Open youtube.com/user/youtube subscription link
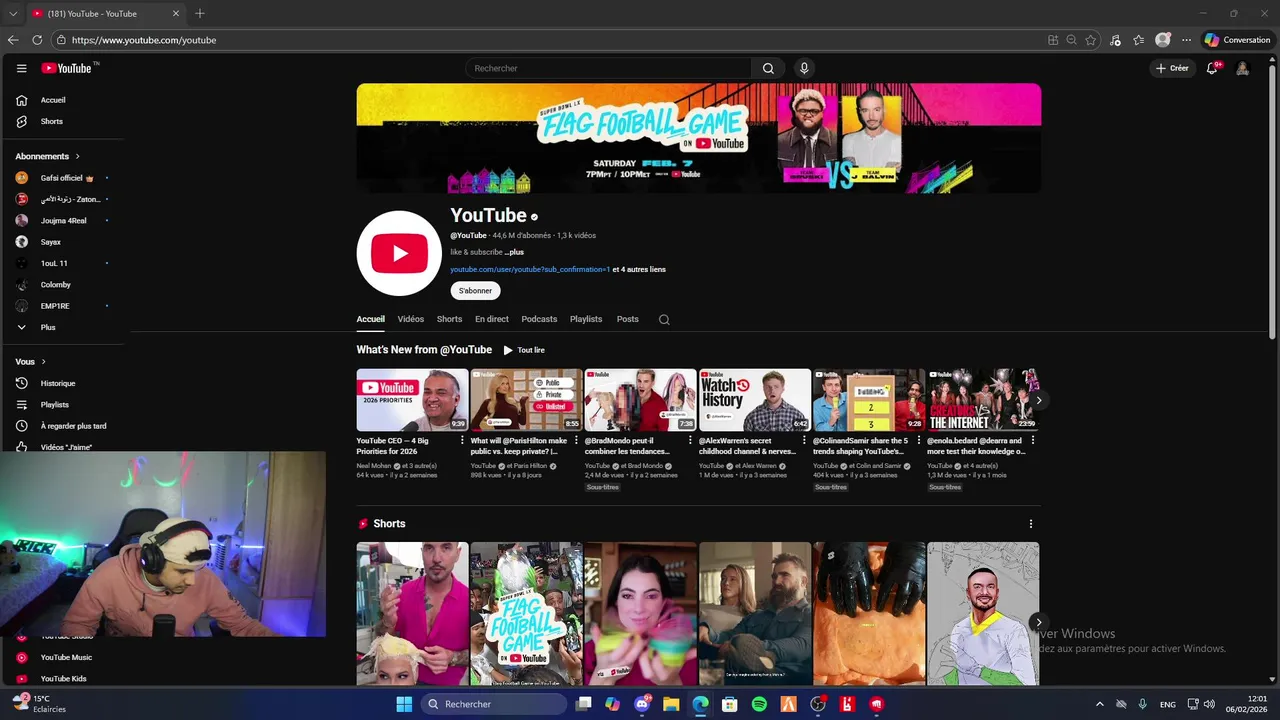1280x720 pixels. pos(530,269)
